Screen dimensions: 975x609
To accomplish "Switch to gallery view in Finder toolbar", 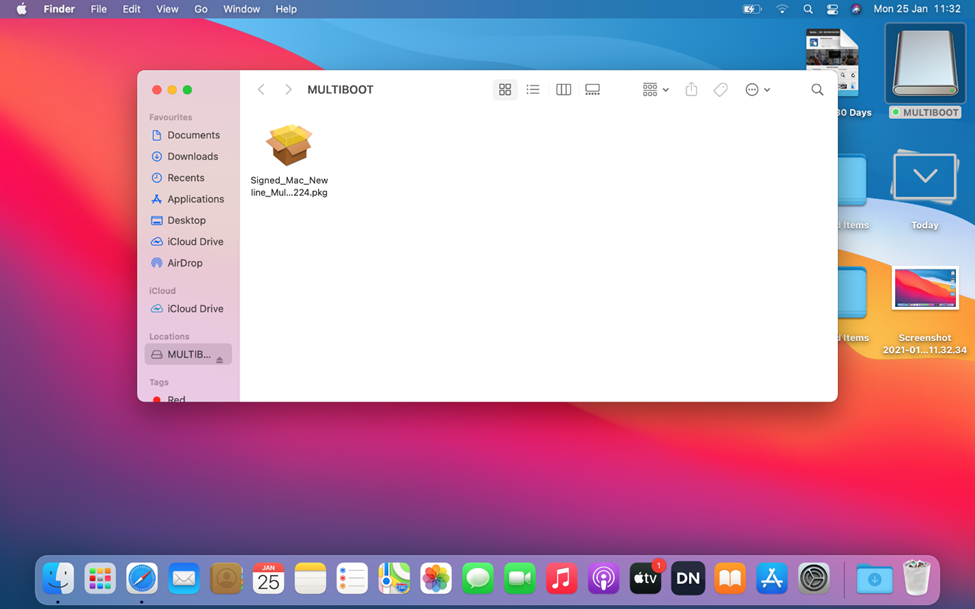I will 592,90.
